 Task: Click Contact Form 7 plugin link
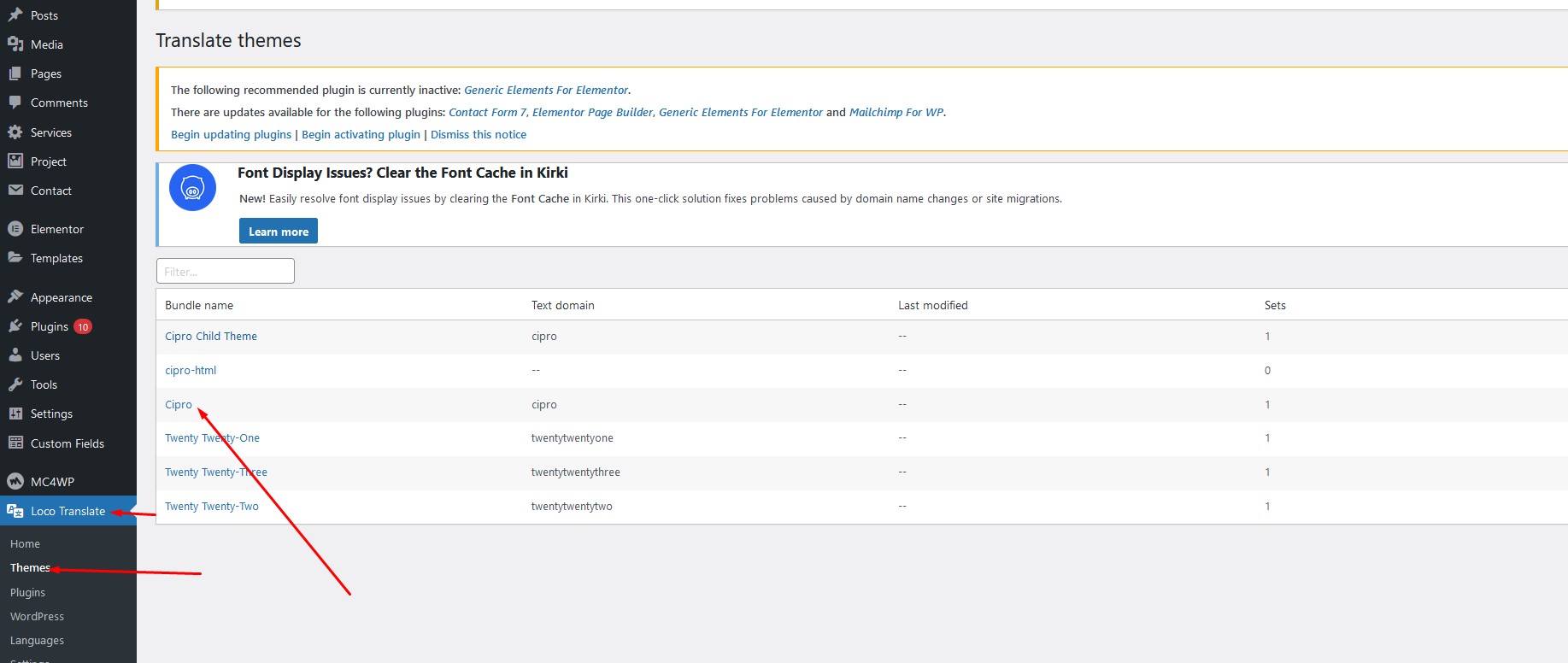click(487, 112)
